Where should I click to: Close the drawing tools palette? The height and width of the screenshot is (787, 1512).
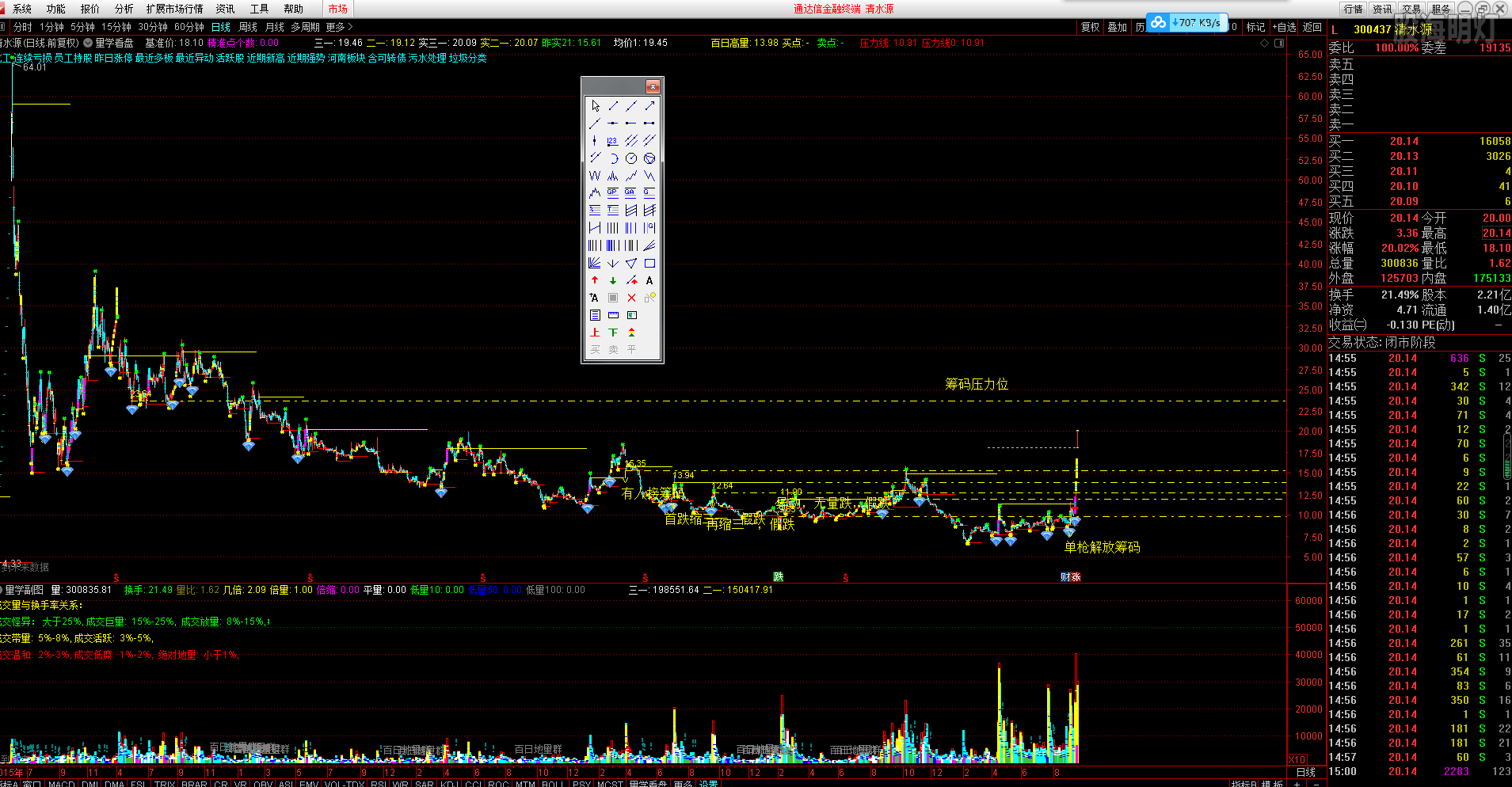(x=653, y=86)
